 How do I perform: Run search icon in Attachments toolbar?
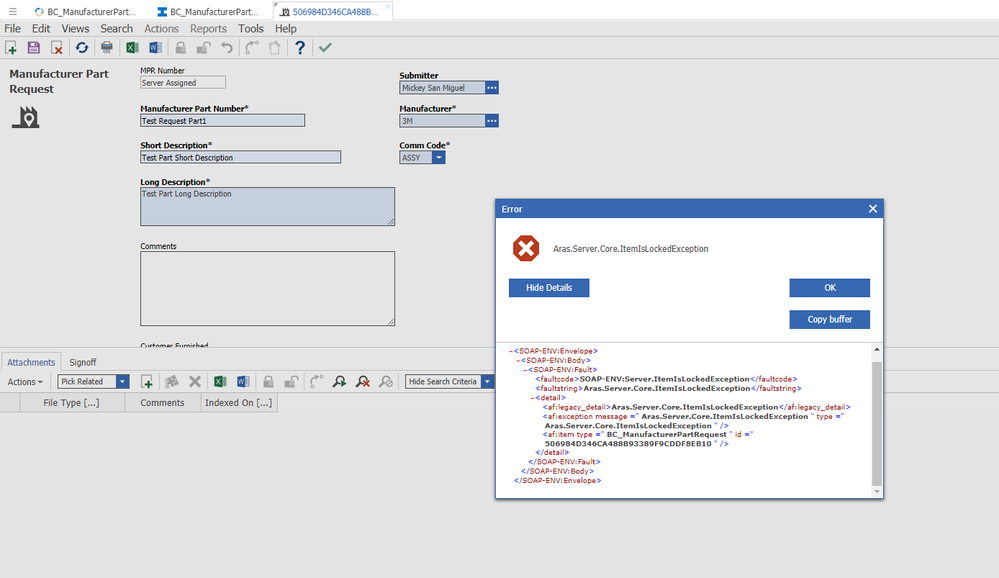click(340, 382)
